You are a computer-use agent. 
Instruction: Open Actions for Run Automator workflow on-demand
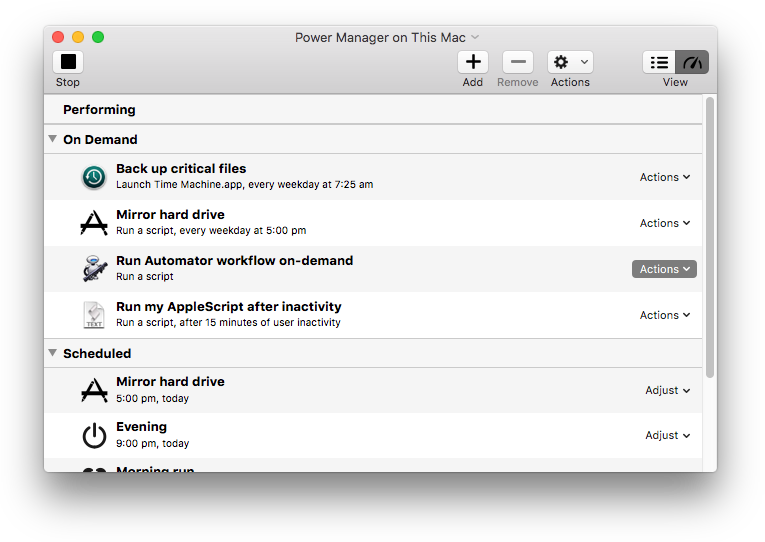[x=664, y=269]
